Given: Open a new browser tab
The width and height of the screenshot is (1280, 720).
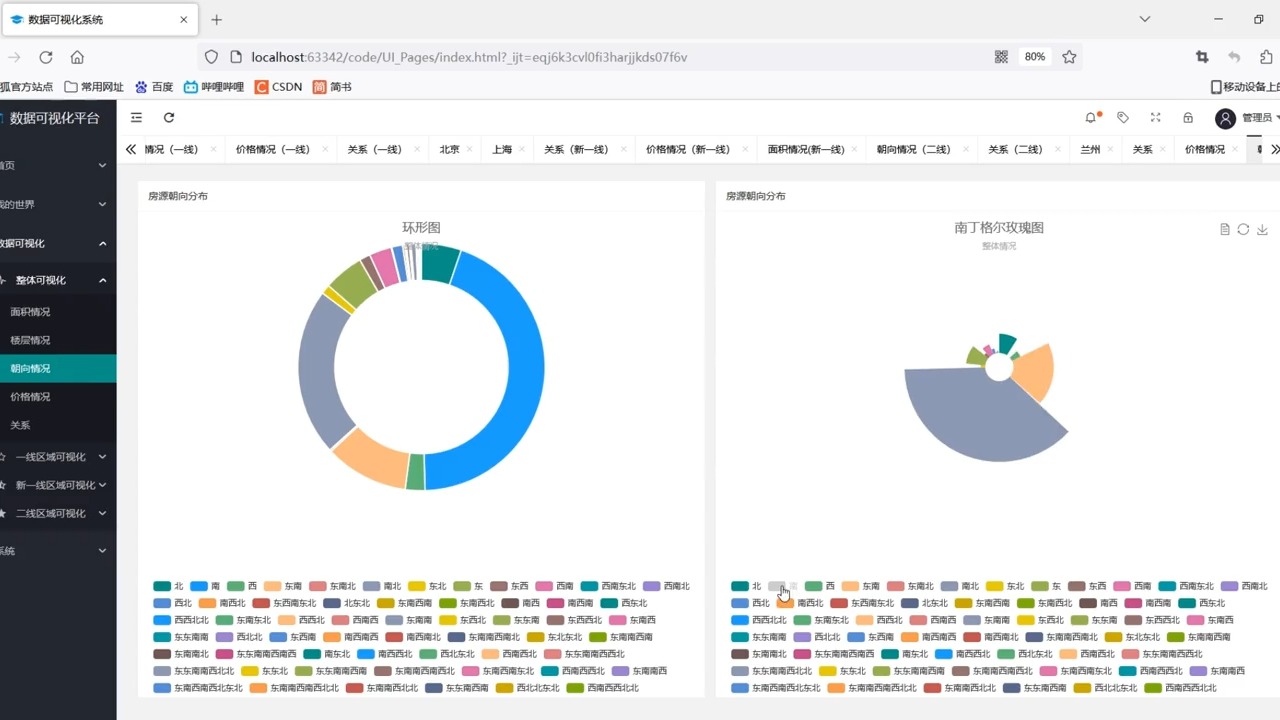Looking at the screenshot, I should click(216, 20).
